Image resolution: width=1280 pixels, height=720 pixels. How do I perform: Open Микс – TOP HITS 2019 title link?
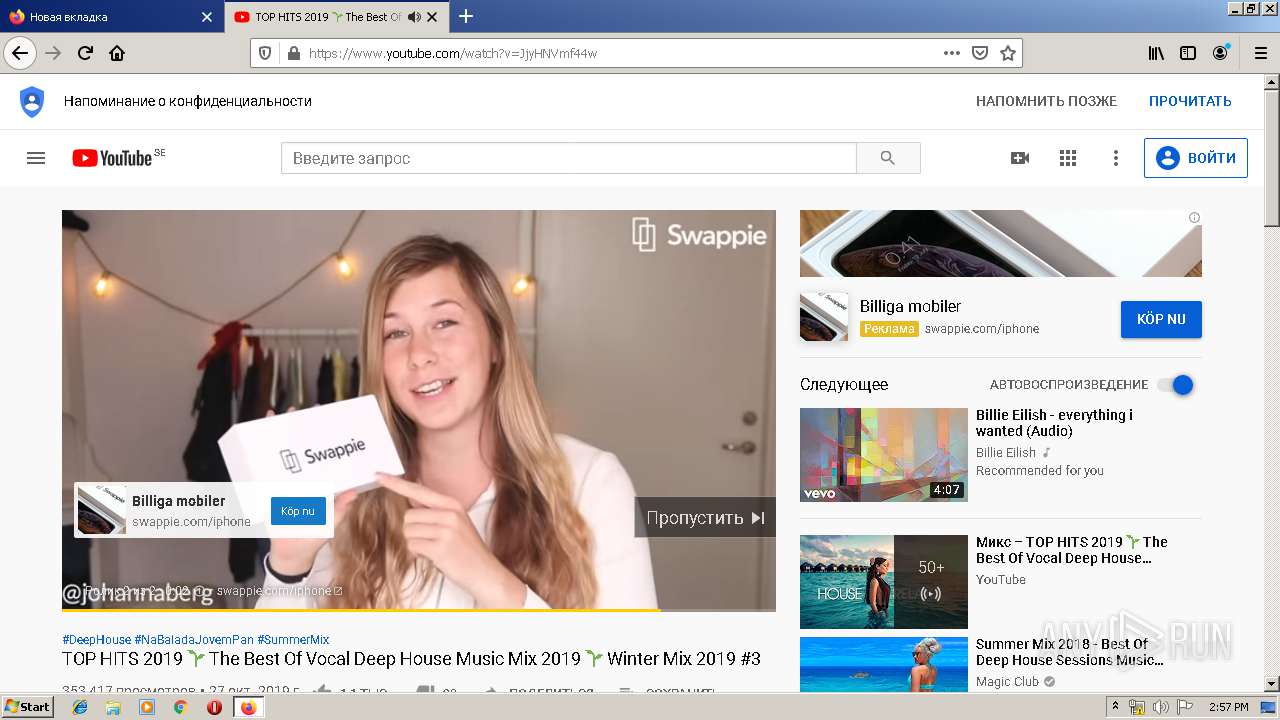(x=1072, y=550)
